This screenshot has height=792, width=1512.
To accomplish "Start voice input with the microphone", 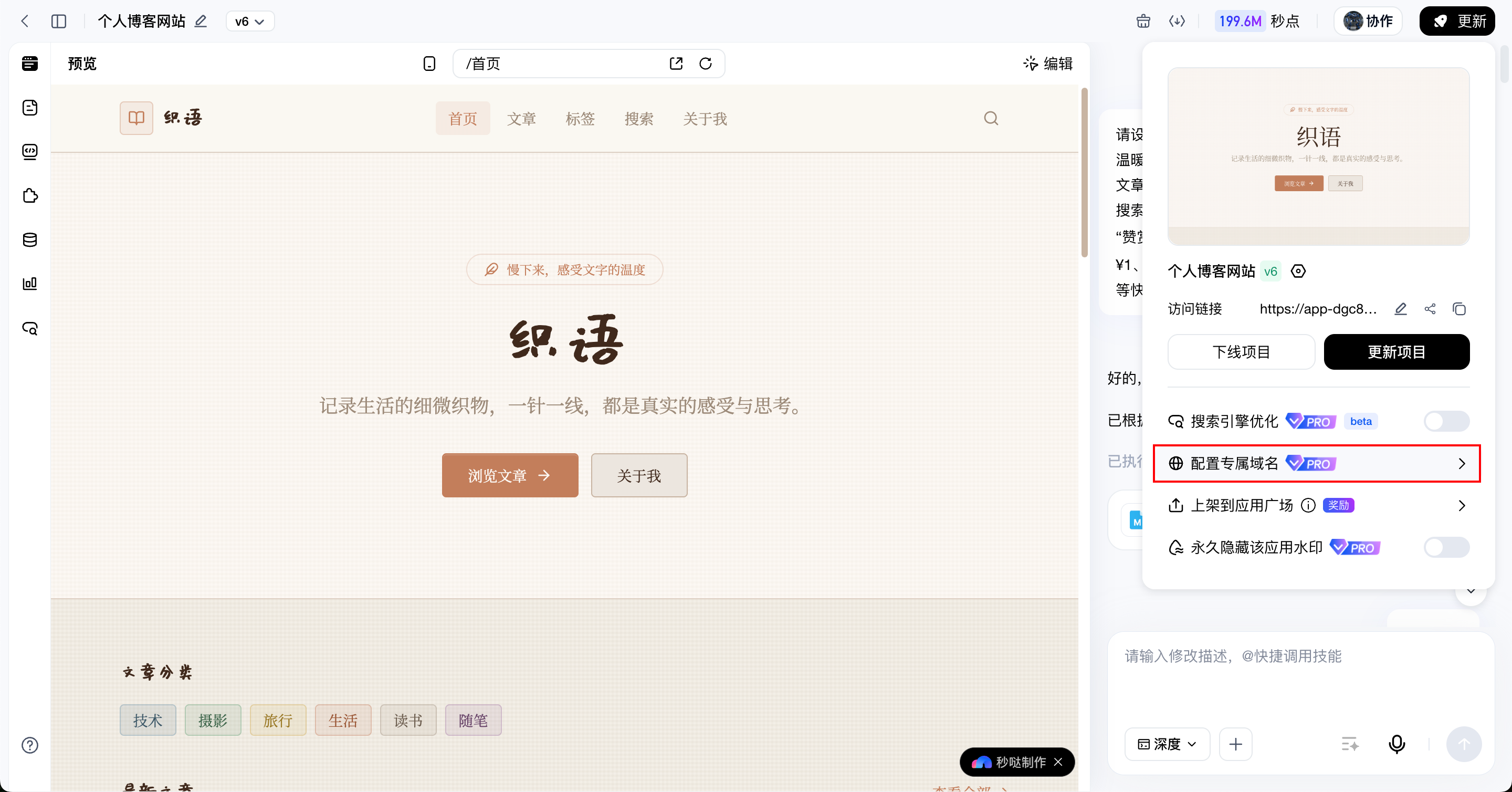I will [x=1397, y=744].
